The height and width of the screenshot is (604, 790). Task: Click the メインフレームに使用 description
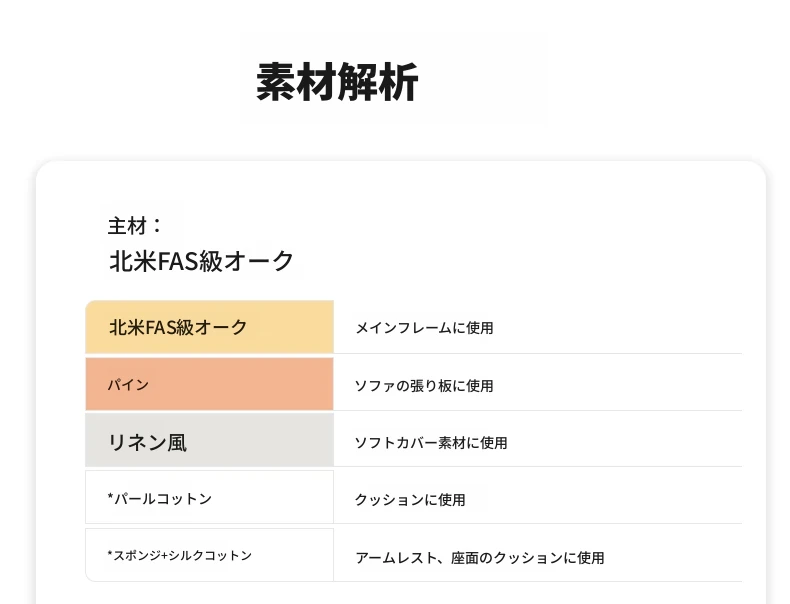coord(424,328)
